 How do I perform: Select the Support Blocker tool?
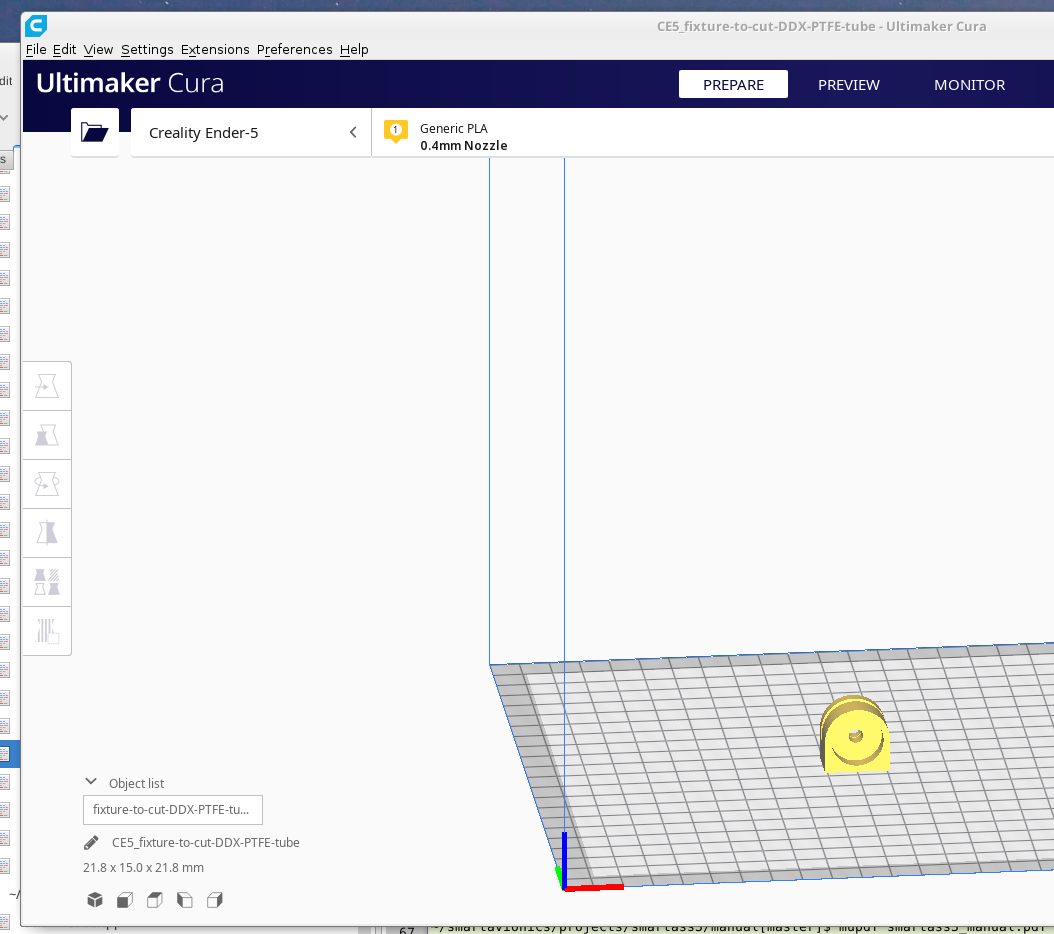(47, 631)
